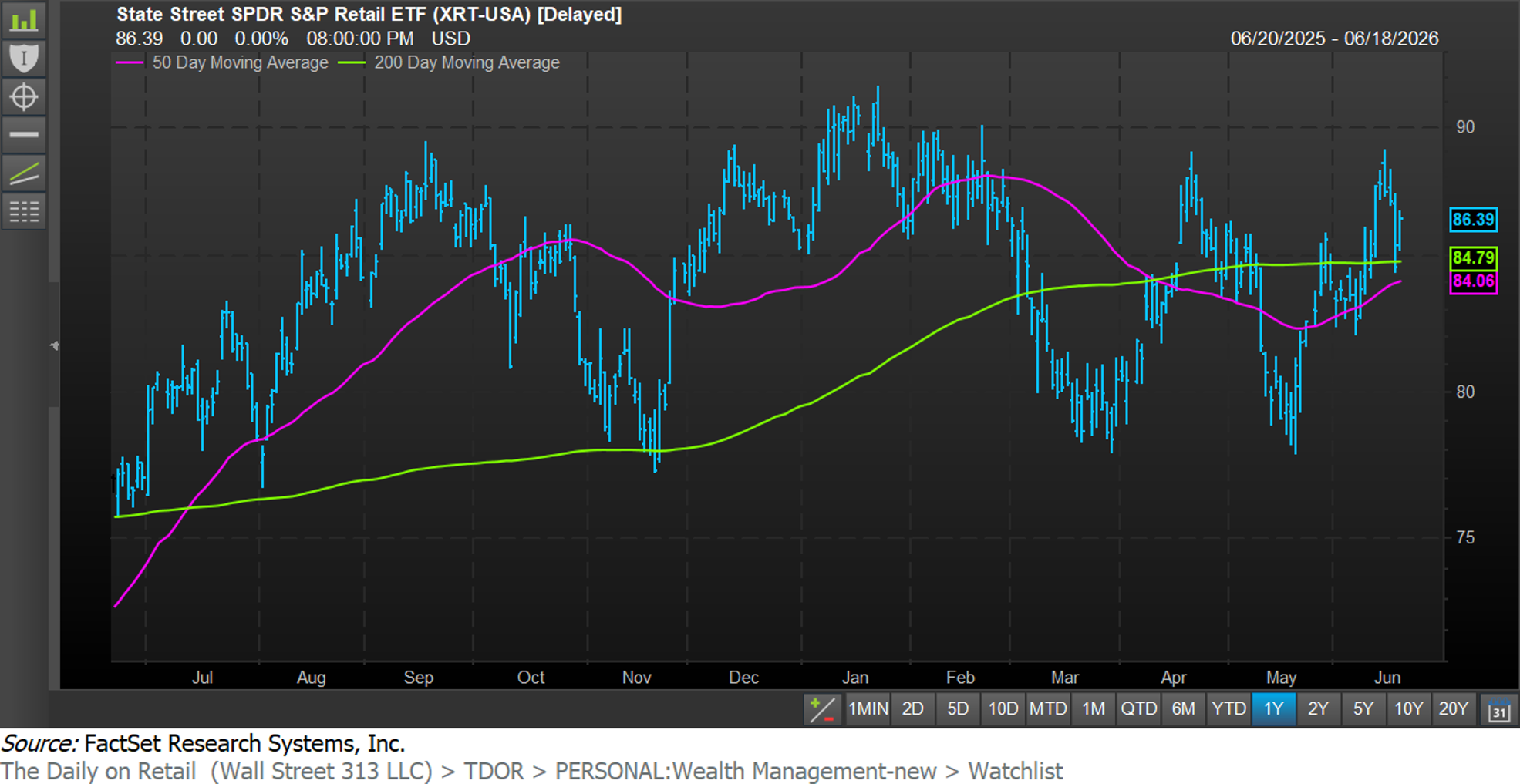Click the pink 50-day legend line swatch
The height and width of the screenshot is (784, 1520).
130,63
